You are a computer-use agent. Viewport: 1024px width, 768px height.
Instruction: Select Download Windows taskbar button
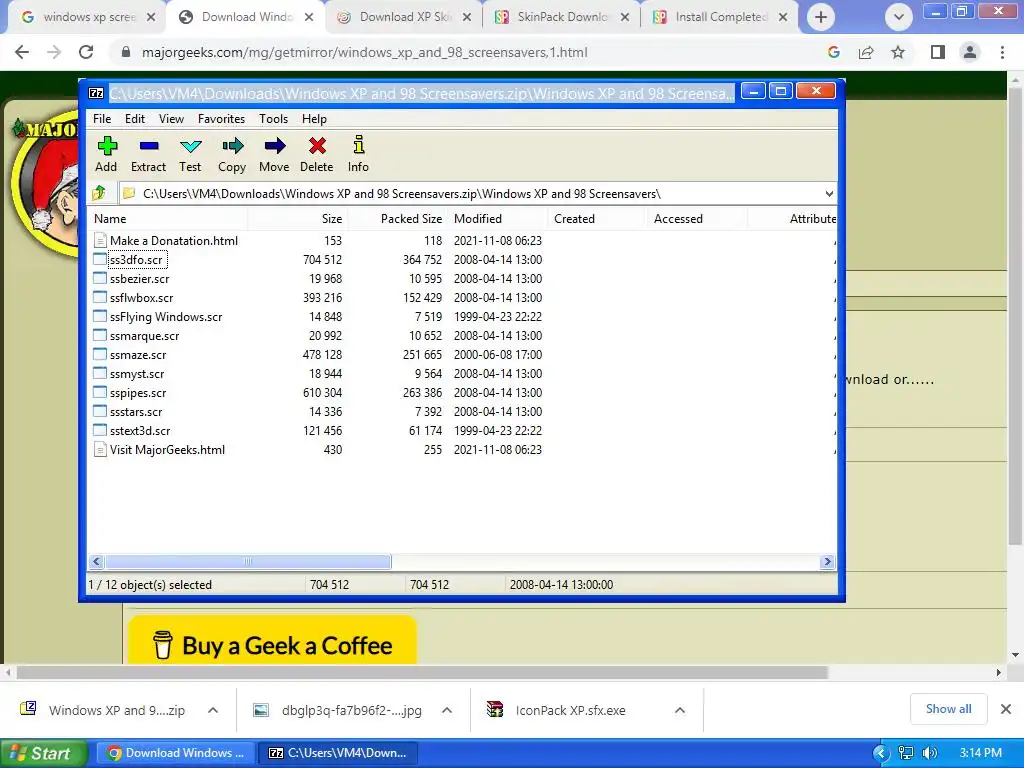click(x=176, y=753)
